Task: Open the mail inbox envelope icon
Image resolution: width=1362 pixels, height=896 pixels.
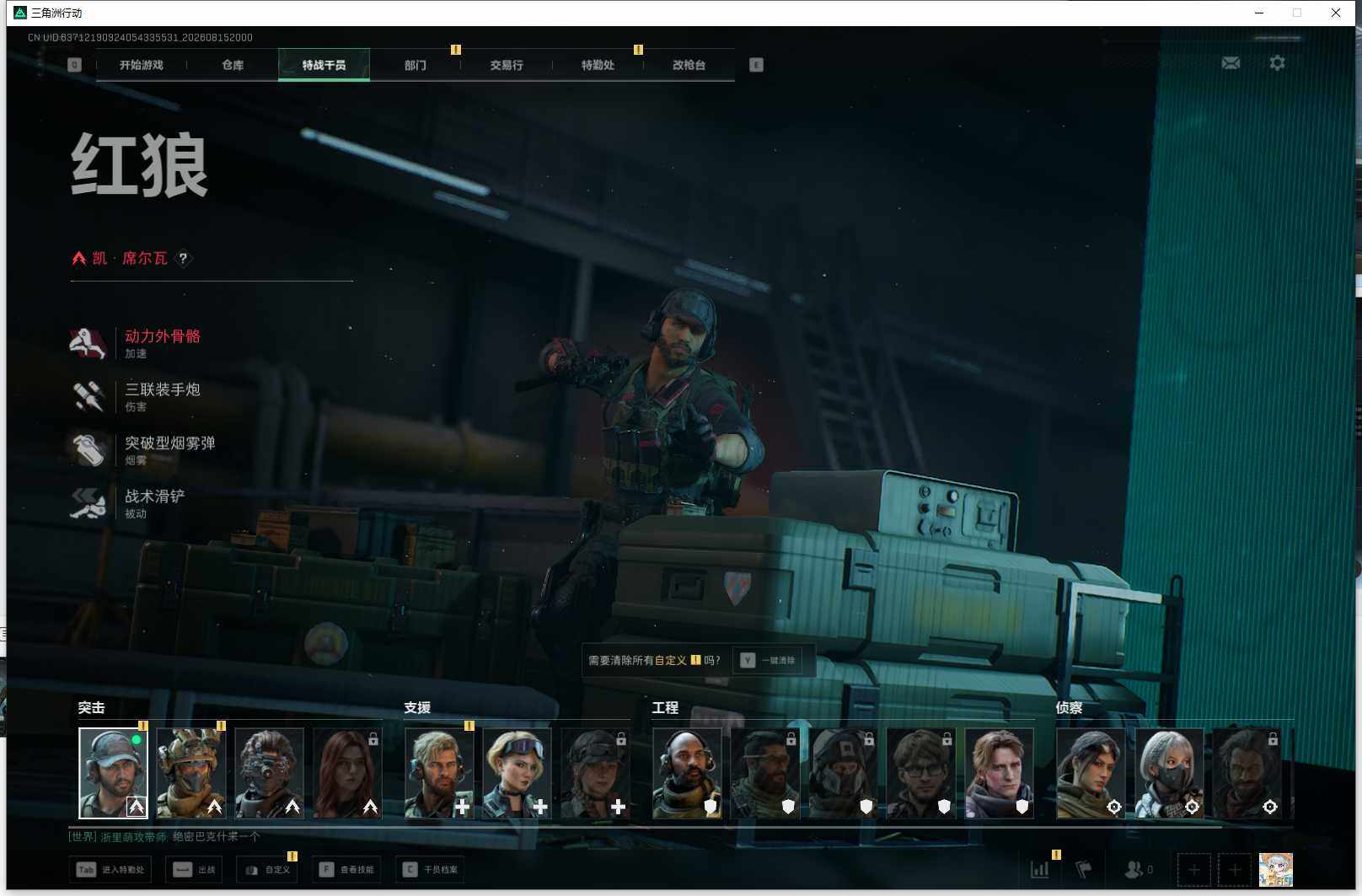Action: pos(1231,63)
